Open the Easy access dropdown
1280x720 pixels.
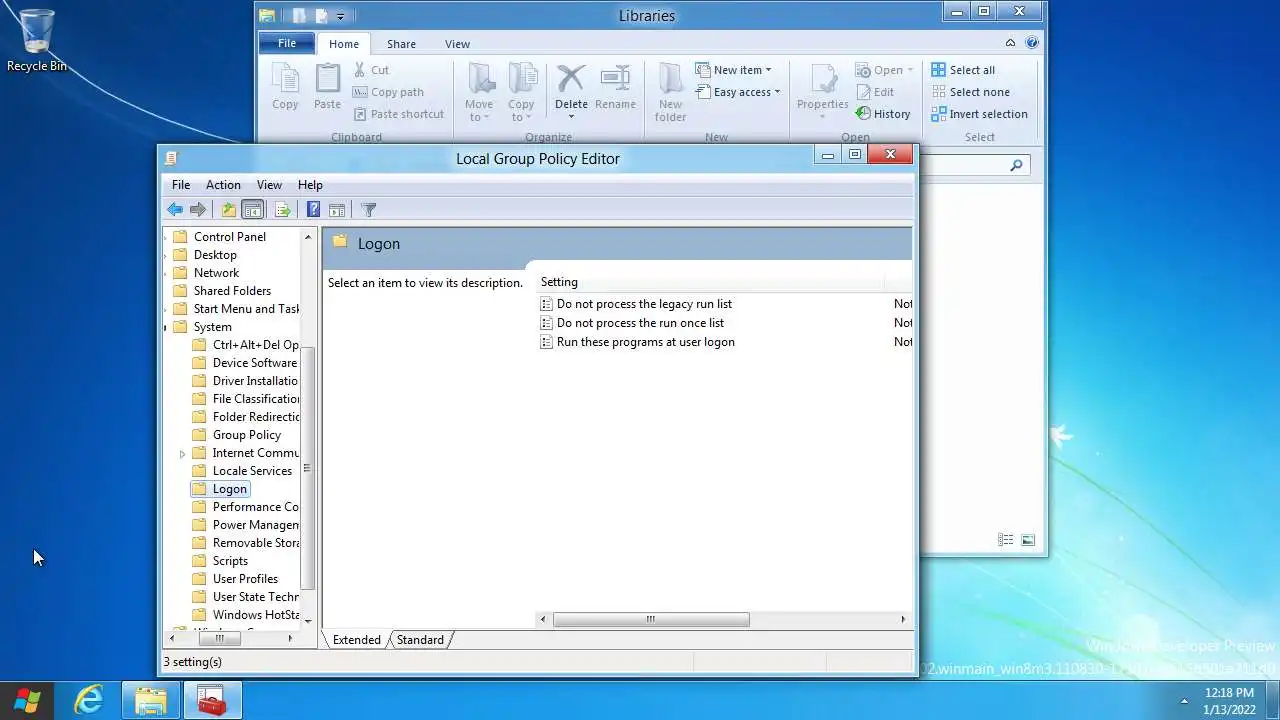click(737, 92)
